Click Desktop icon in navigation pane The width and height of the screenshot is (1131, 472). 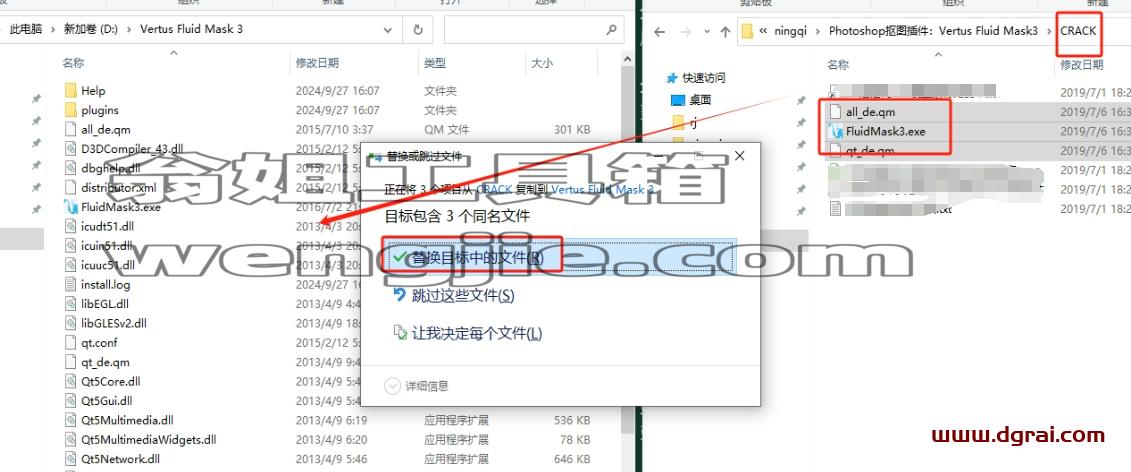tap(677, 100)
